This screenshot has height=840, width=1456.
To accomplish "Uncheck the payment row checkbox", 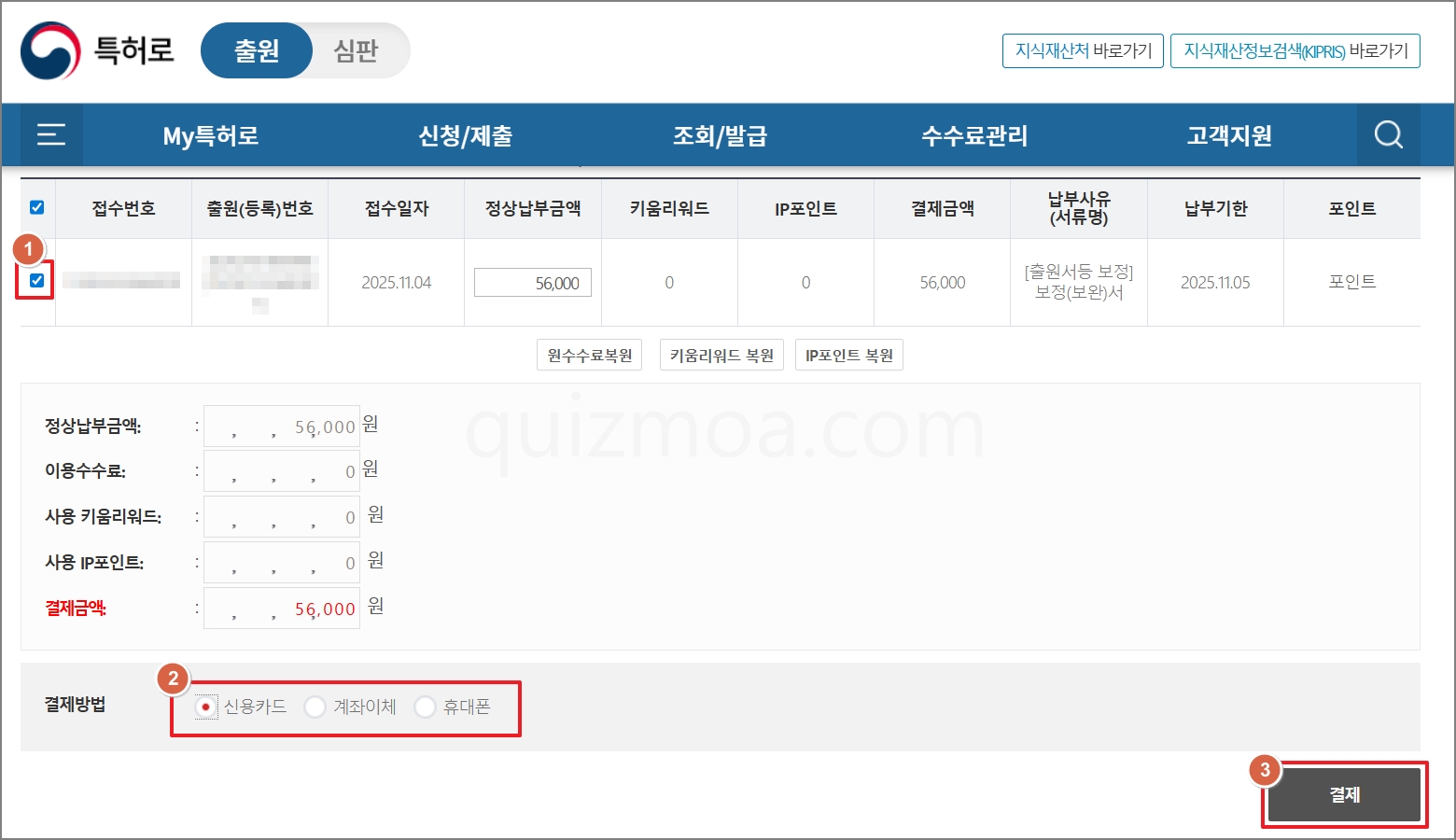I will pyautogui.click(x=37, y=280).
